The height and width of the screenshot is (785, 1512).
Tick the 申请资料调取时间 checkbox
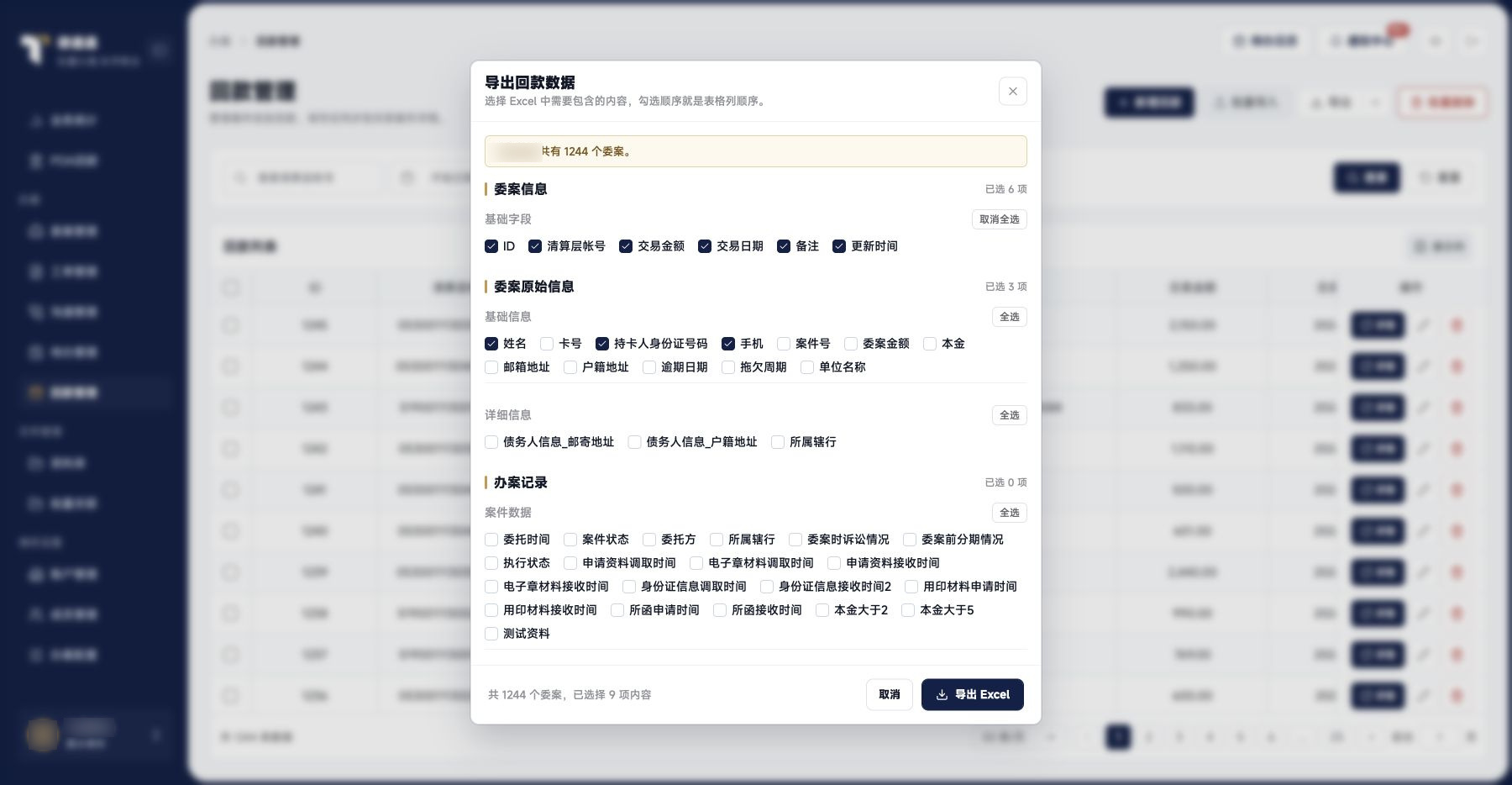pos(570,563)
